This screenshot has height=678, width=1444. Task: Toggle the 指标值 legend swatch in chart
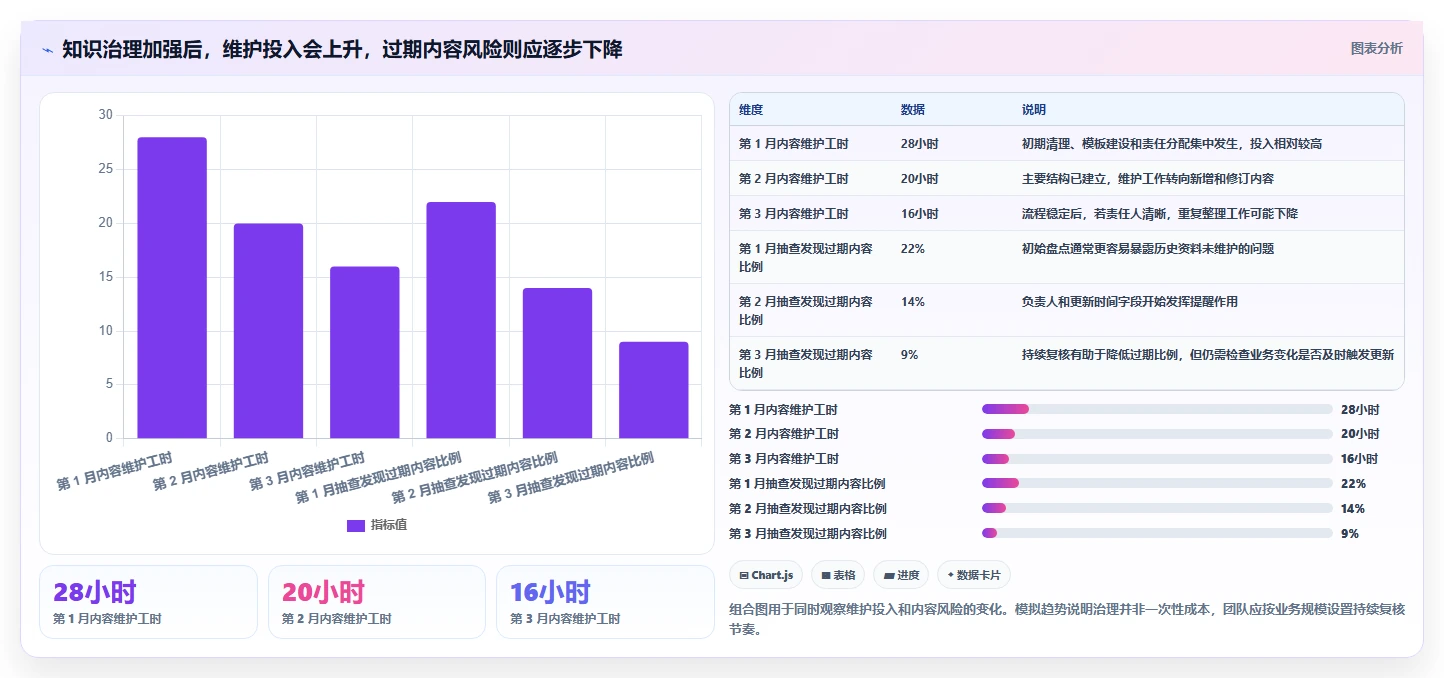coord(356,526)
